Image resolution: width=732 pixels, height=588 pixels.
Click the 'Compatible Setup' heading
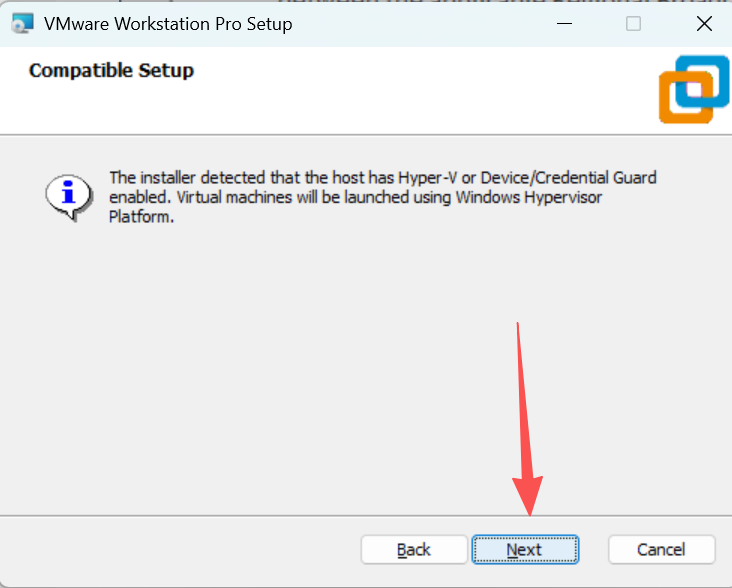[111, 70]
